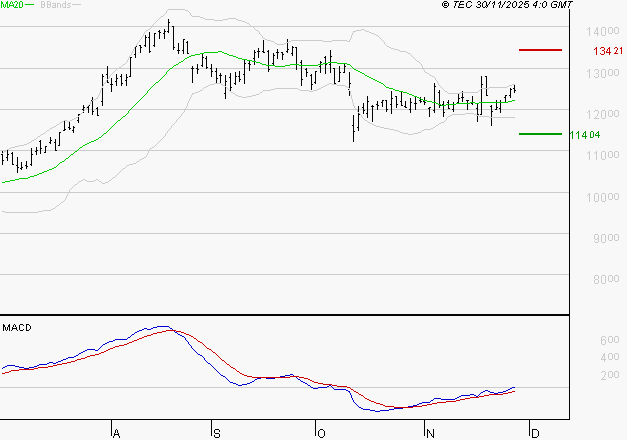Click the A month marker on time axis
The width and height of the screenshot is (627, 440).
(x=116, y=434)
